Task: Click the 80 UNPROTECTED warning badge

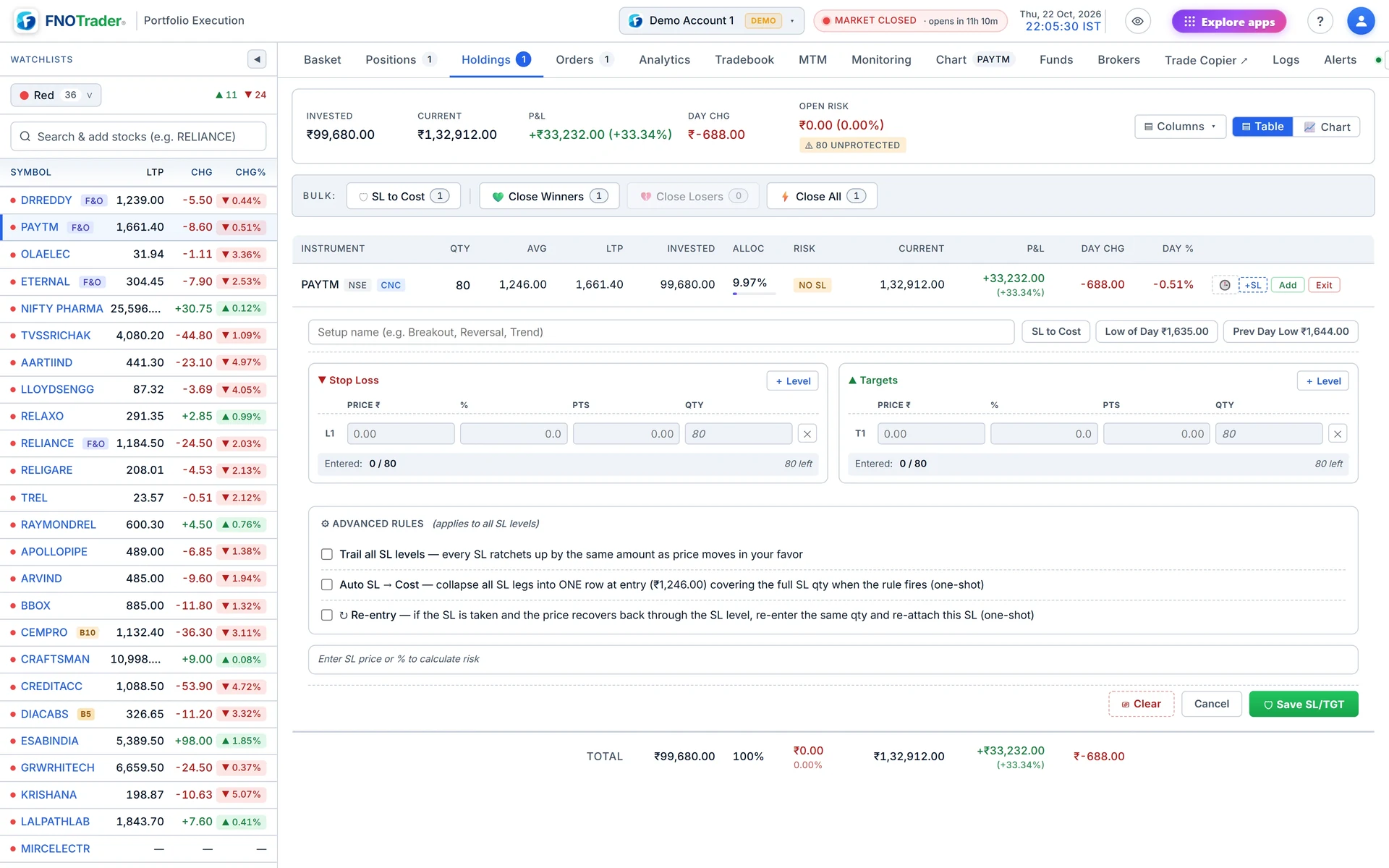Action: (x=852, y=145)
